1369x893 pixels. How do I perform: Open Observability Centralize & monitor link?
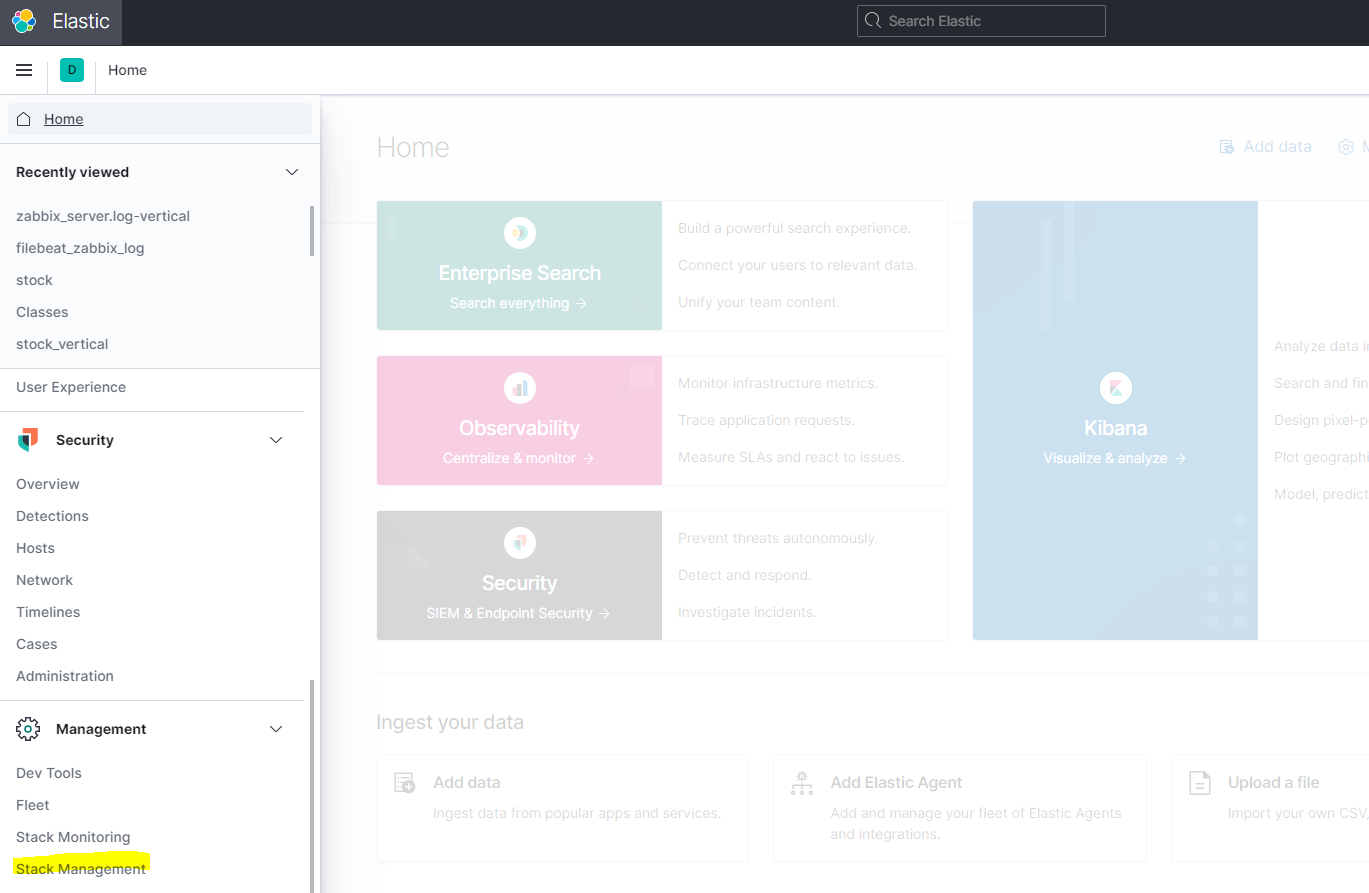point(519,458)
